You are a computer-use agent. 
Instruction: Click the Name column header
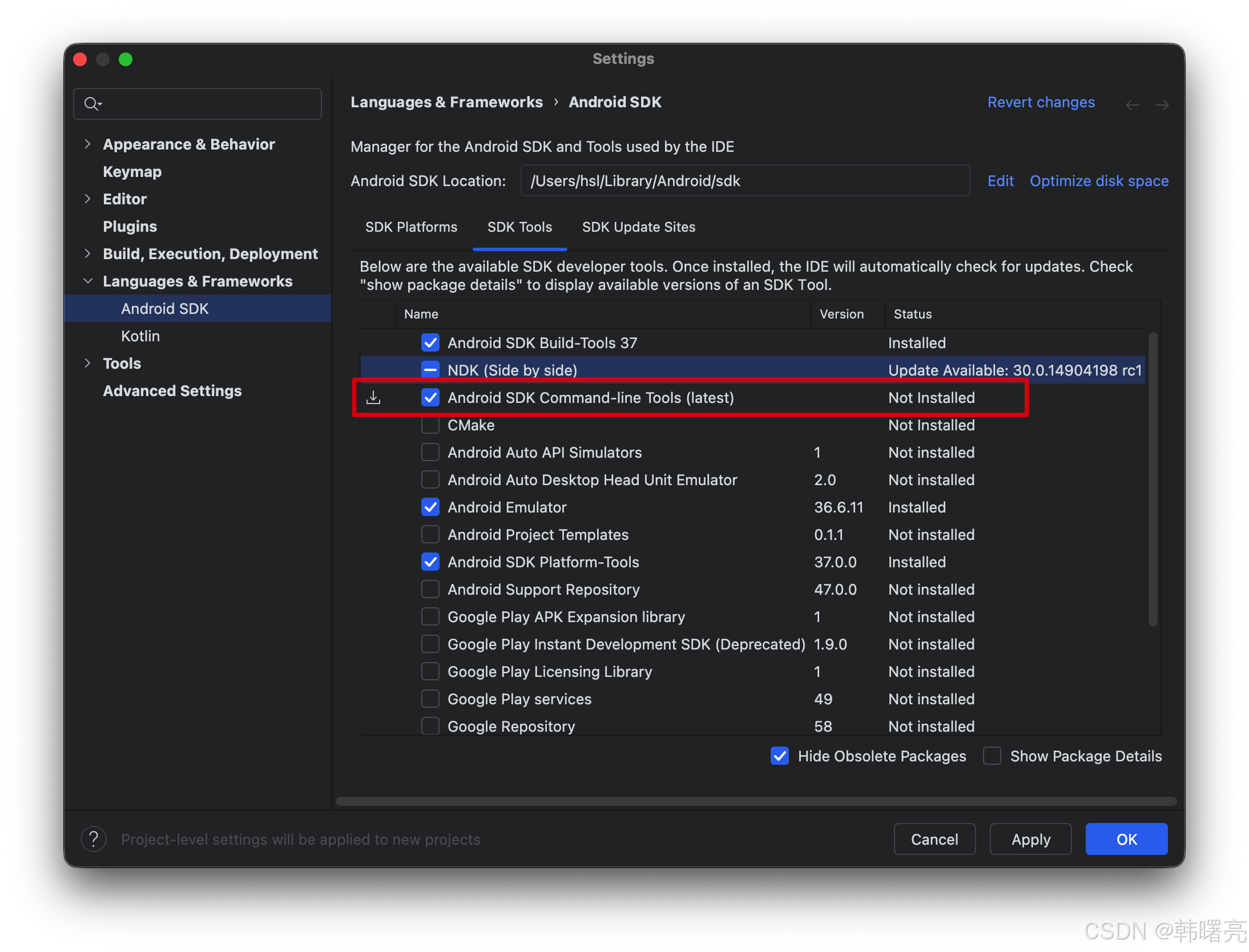tap(421, 314)
